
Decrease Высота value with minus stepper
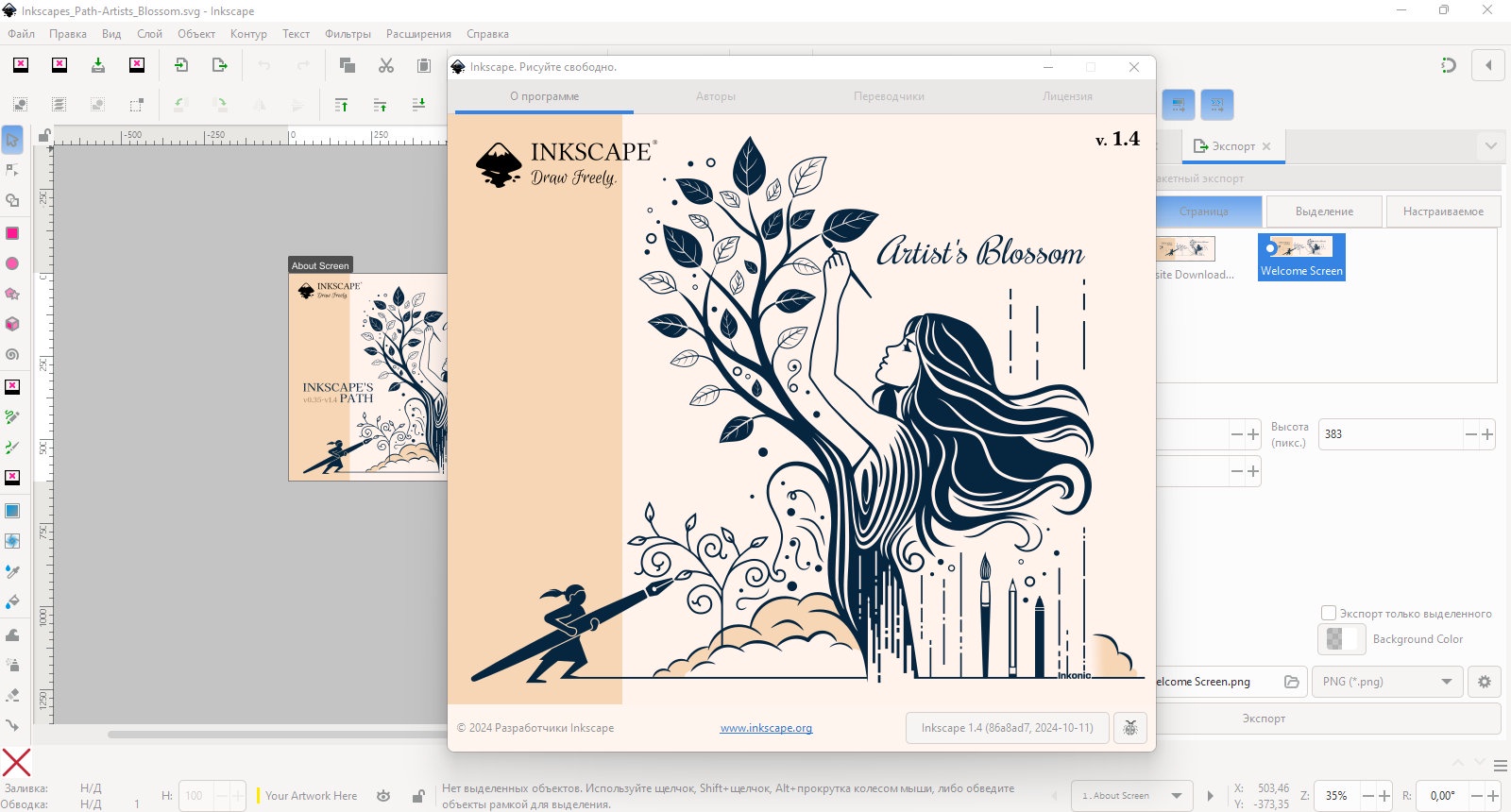(x=1470, y=434)
